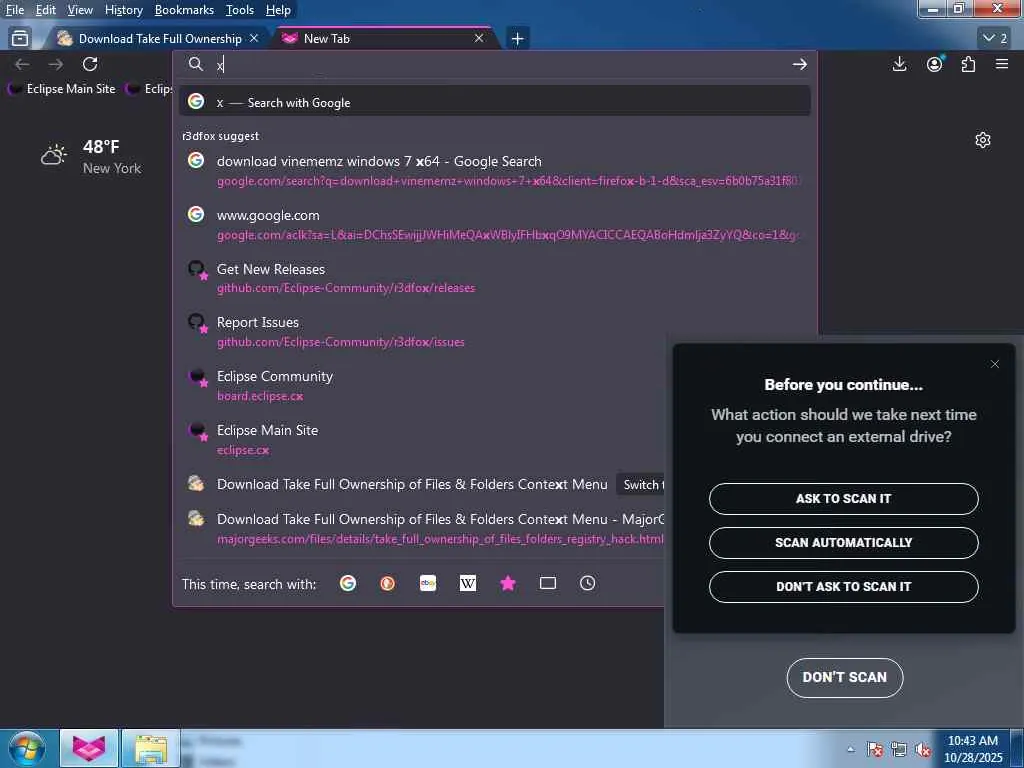Click the network tray icon
Image resolution: width=1024 pixels, height=768 pixels.
899,750
